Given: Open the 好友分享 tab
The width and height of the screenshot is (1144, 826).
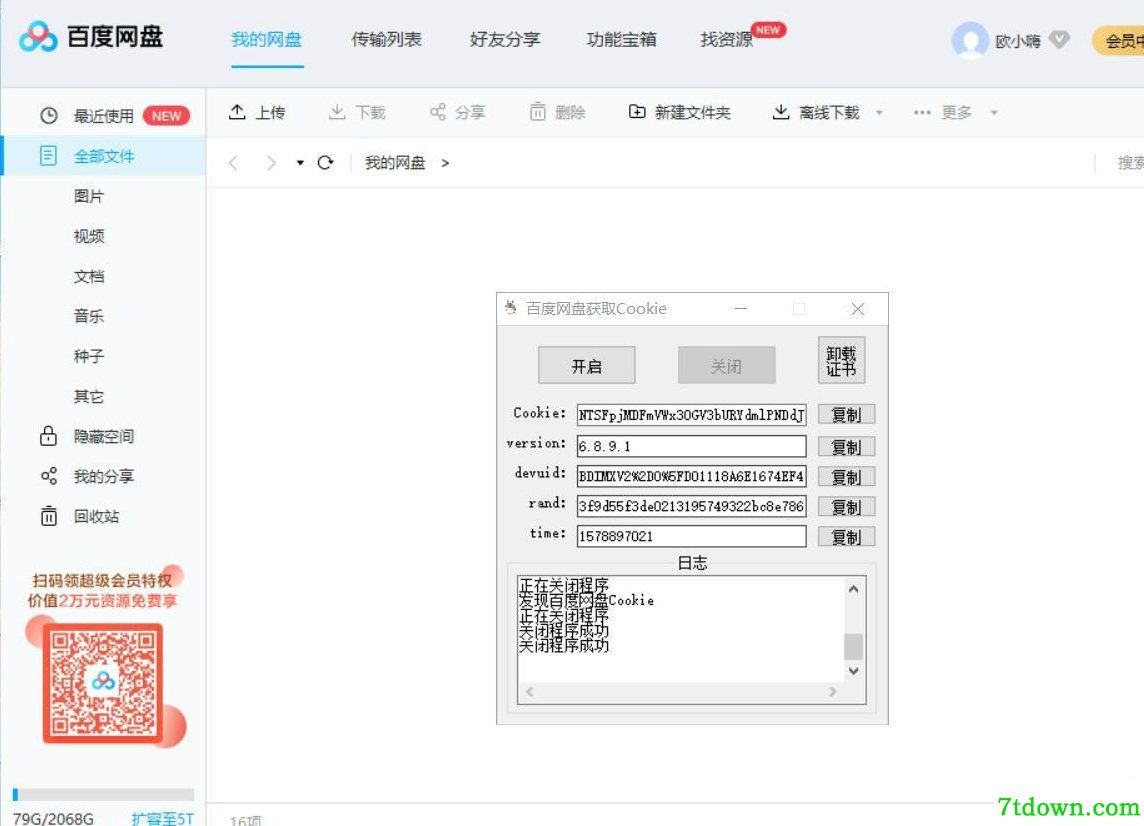Looking at the screenshot, I should pyautogui.click(x=505, y=39).
